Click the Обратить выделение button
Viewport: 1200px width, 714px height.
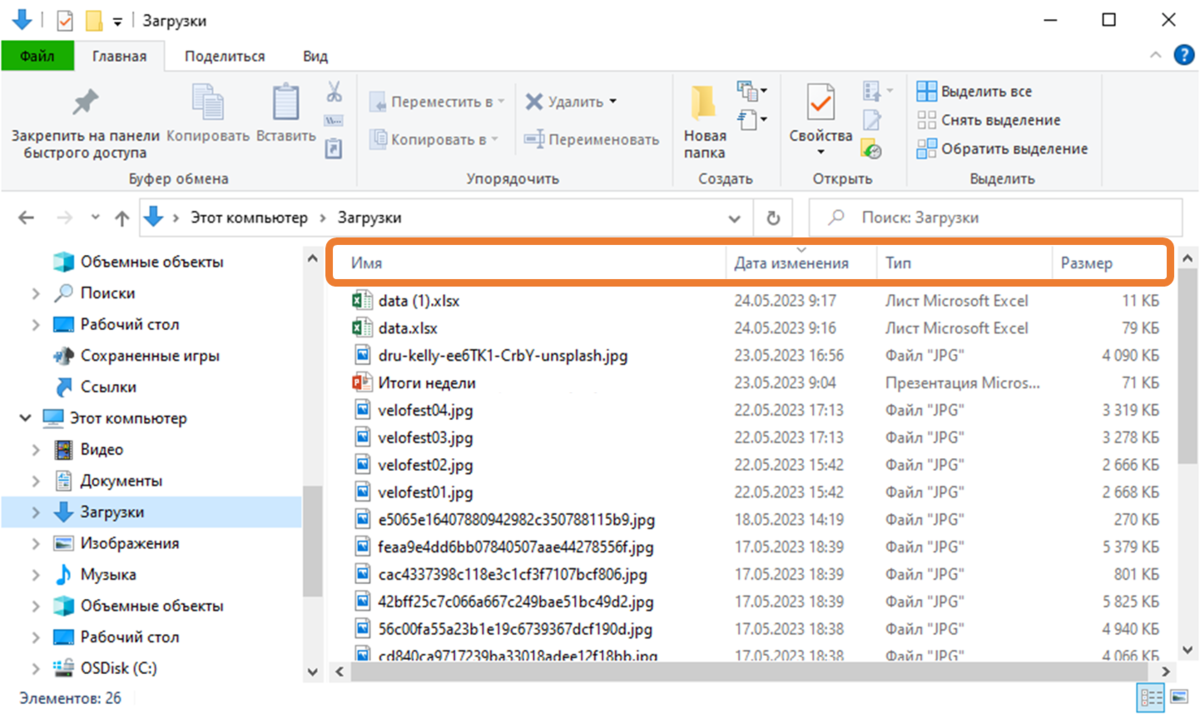(1003, 149)
